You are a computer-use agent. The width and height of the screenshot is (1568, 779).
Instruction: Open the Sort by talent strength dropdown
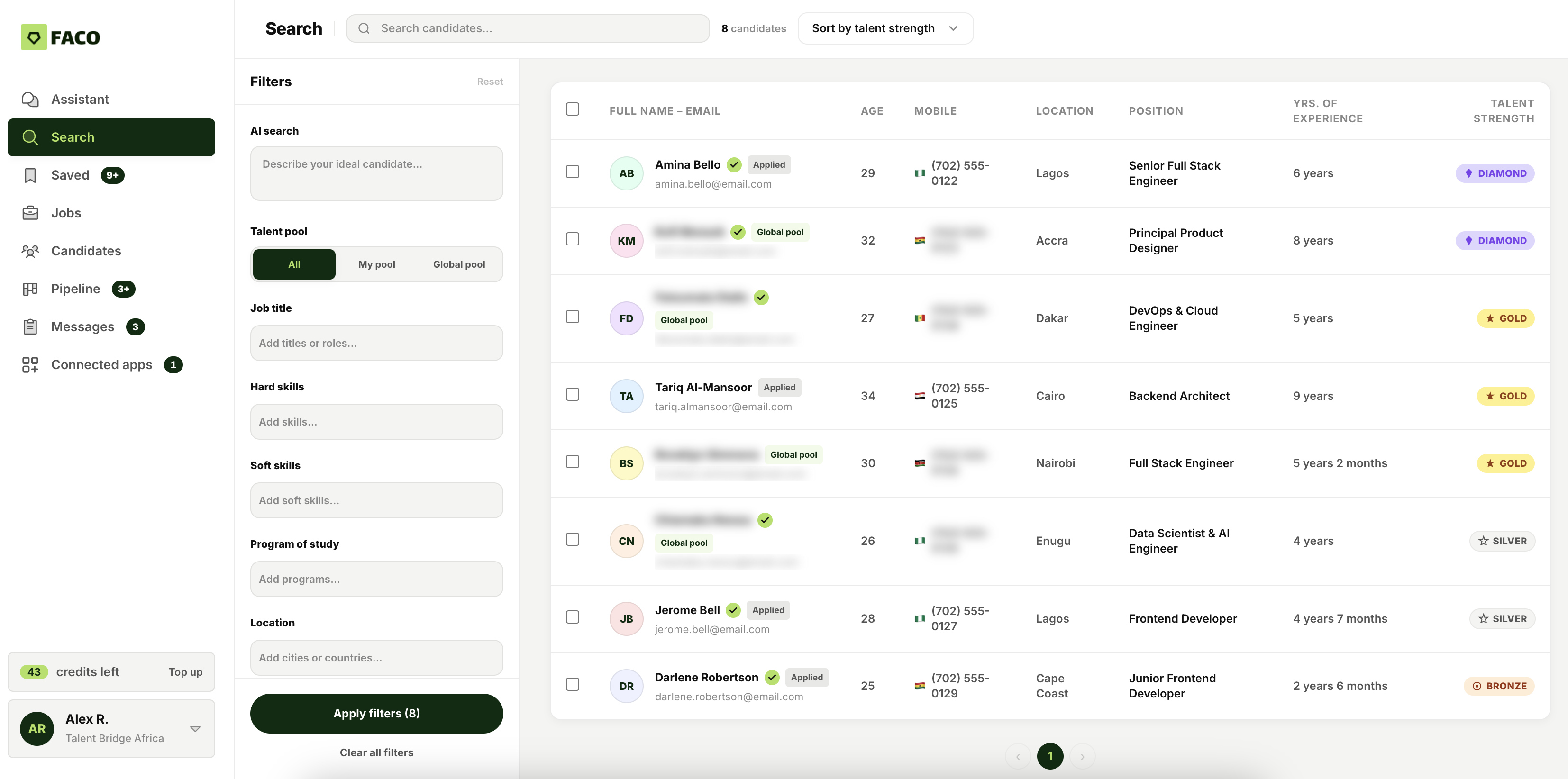pos(885,28)
